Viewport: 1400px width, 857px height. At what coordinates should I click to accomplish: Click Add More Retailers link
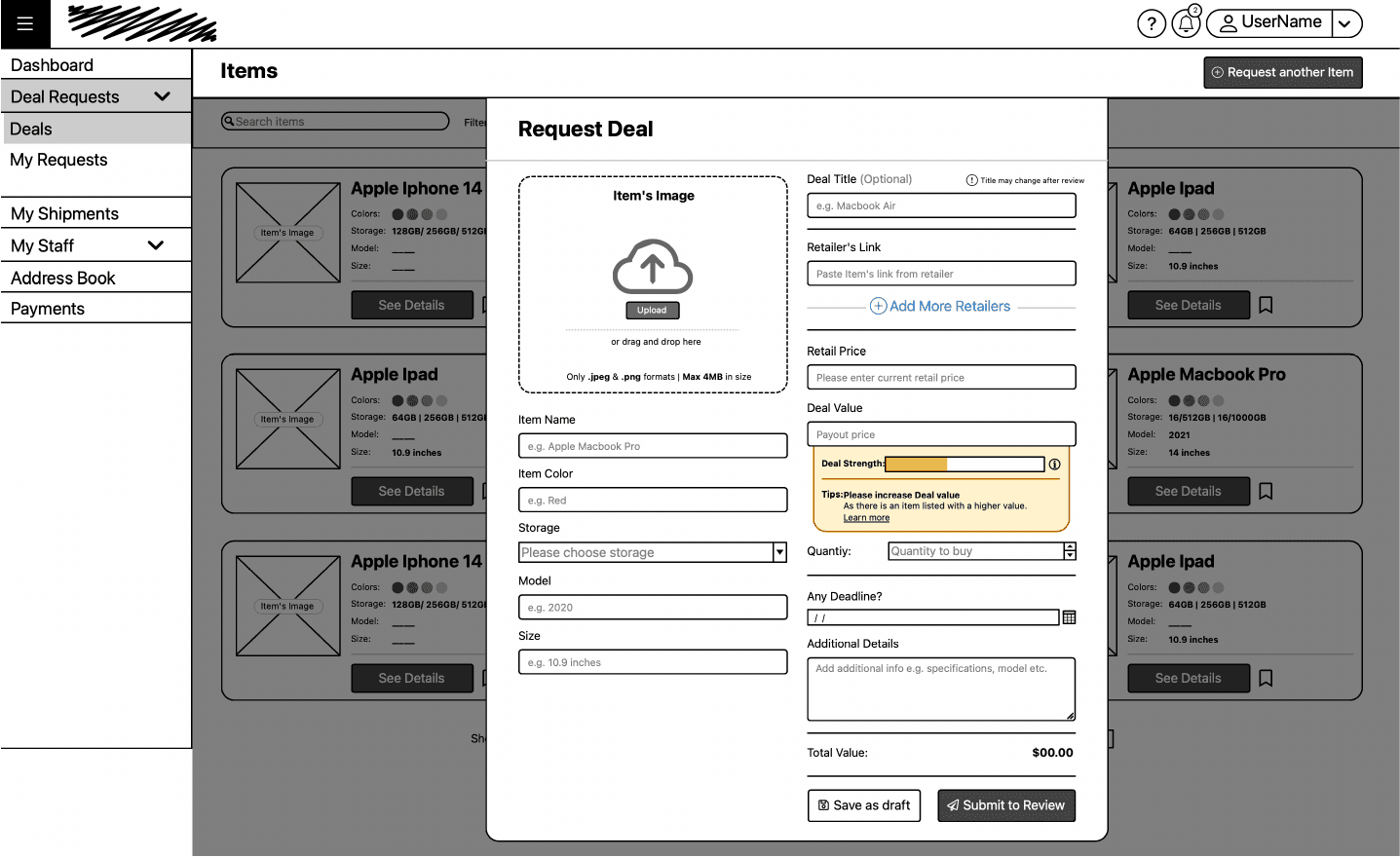coord(940,307)
